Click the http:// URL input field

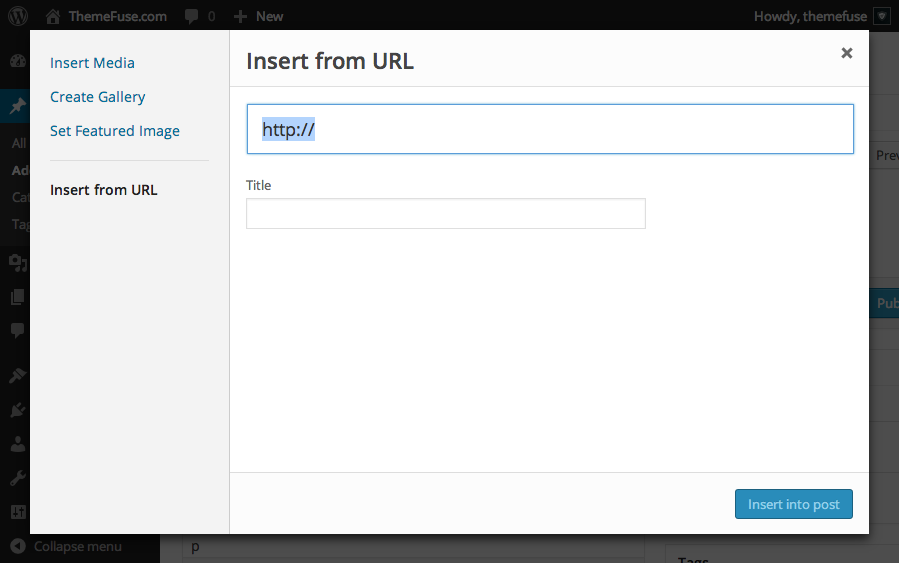coord(550,129)
